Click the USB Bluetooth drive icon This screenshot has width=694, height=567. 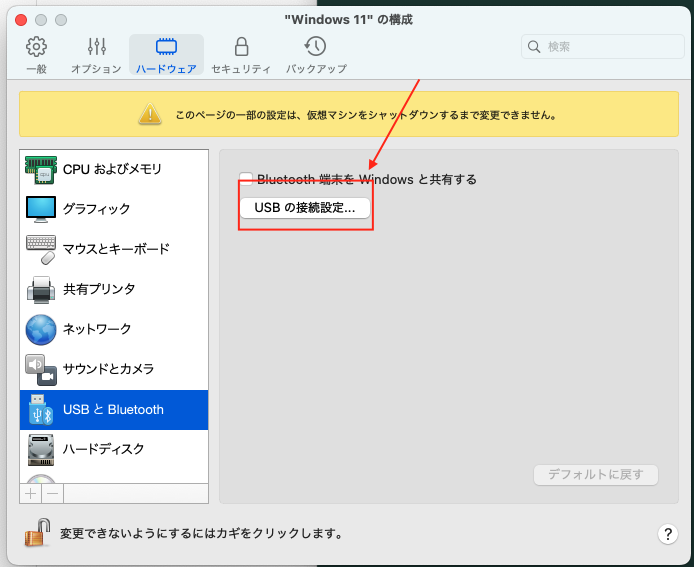[x=41, y=410]
